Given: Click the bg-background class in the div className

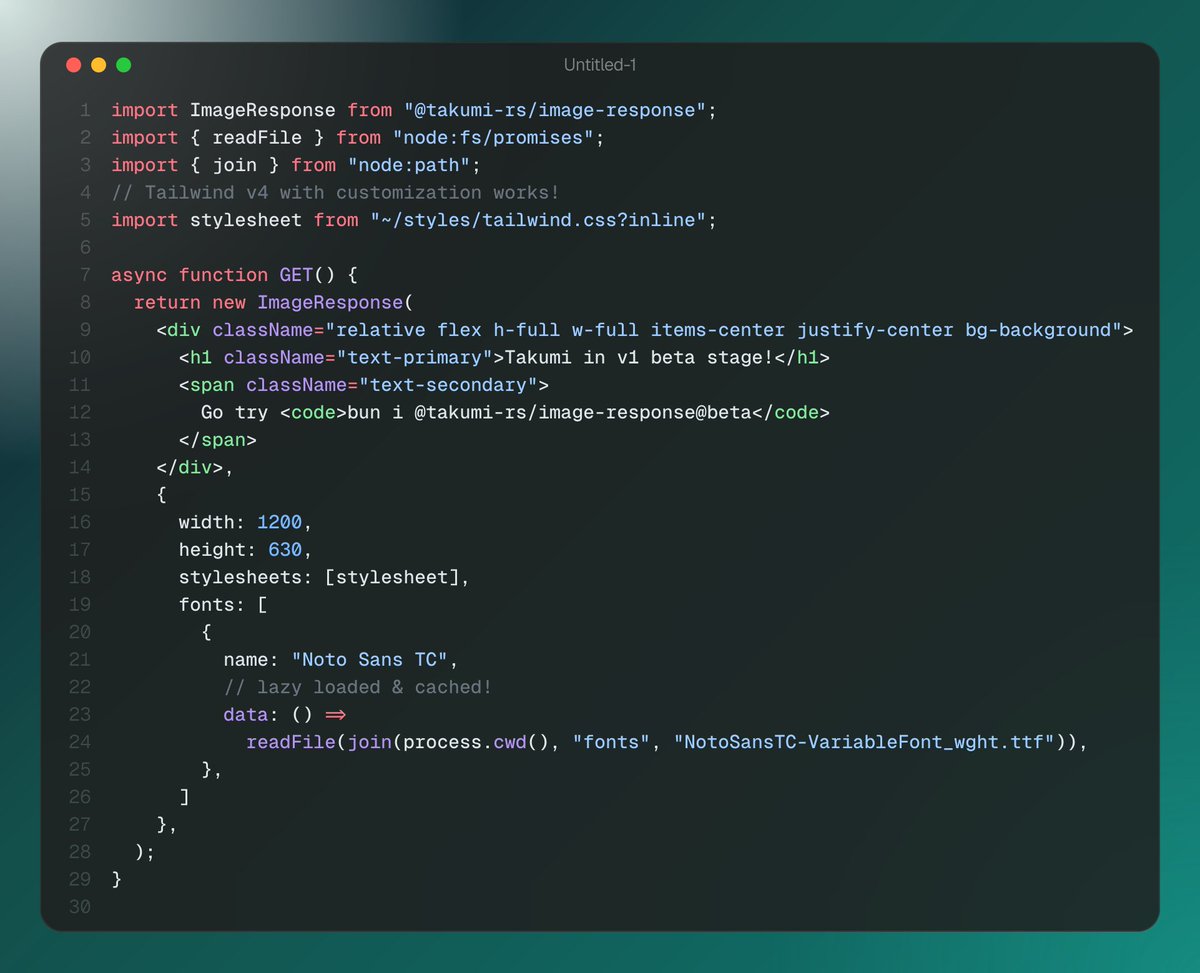Looking at the screenshot, I should pos(1038,330).
